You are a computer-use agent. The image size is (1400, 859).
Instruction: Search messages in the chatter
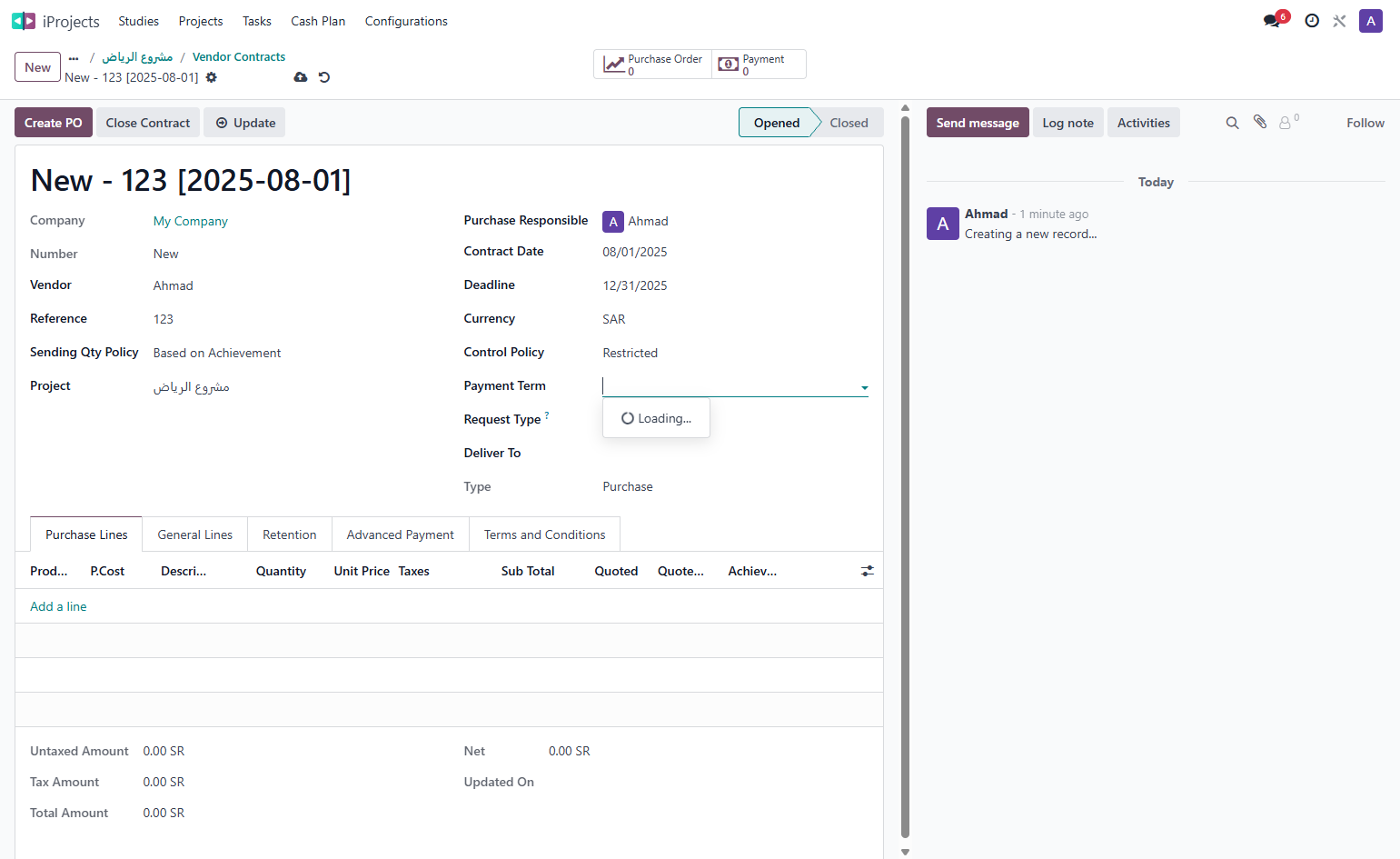[1232, 123]
